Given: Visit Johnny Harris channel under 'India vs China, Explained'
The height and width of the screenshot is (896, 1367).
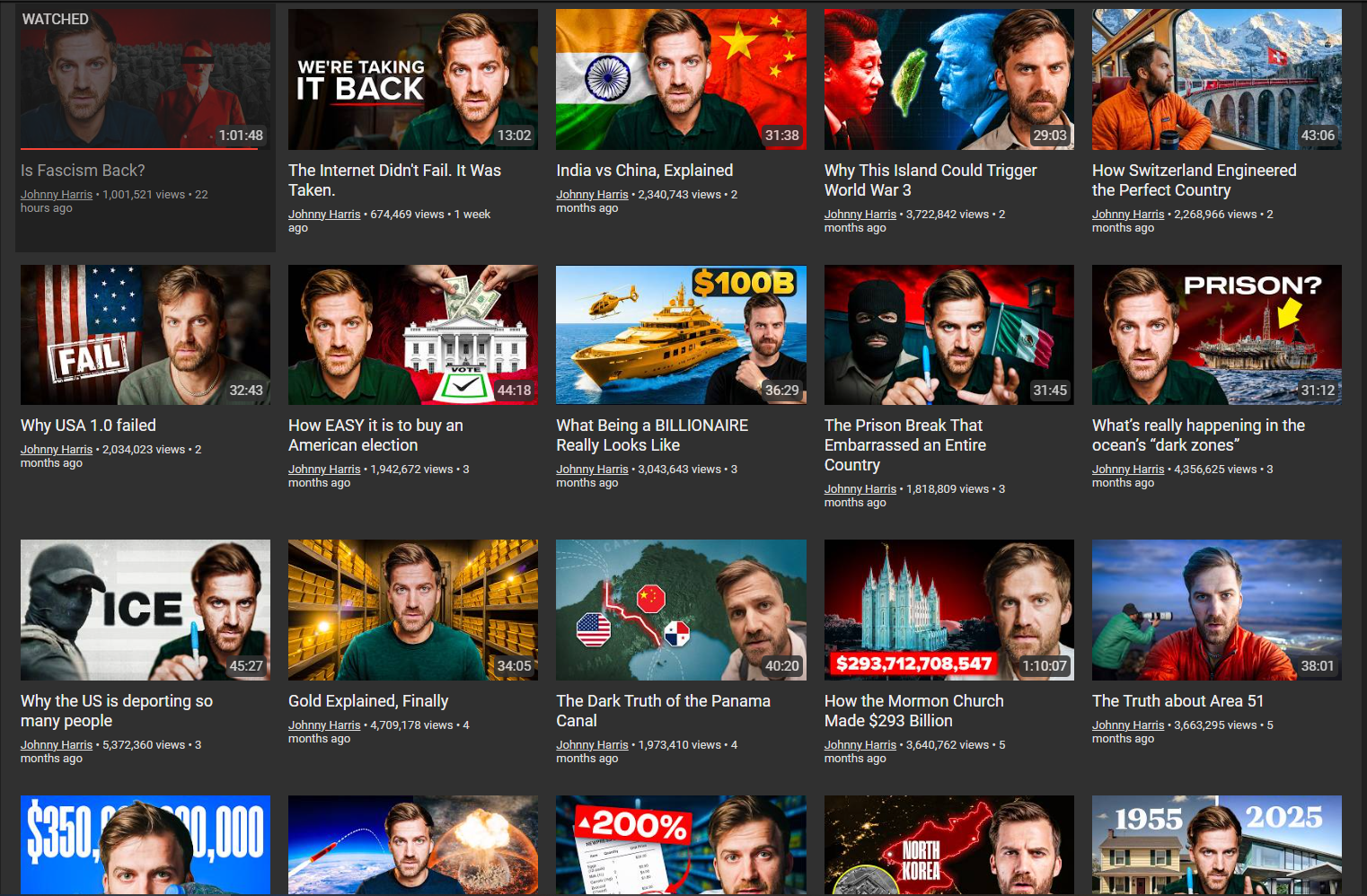Looking at the screenshot, I should (592, 195).
